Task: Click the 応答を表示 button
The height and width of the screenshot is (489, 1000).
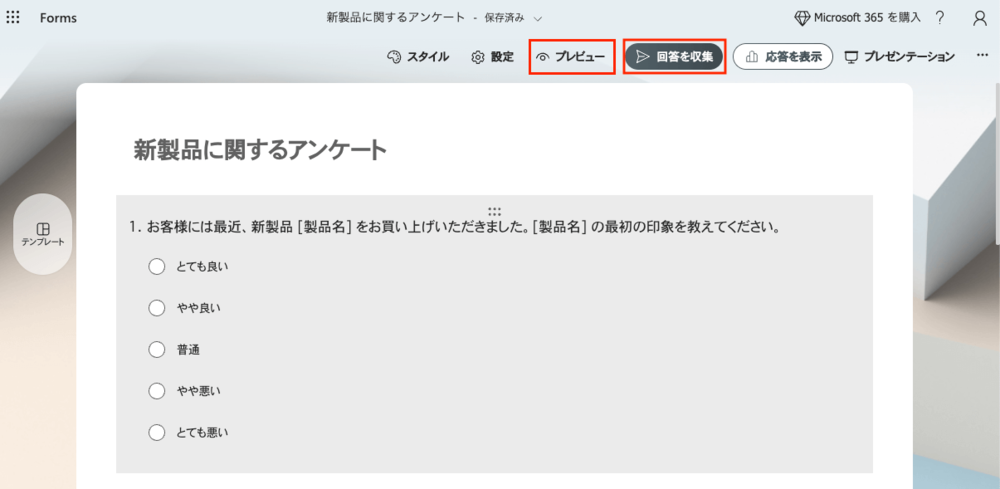Action: (x=783, y=57)
